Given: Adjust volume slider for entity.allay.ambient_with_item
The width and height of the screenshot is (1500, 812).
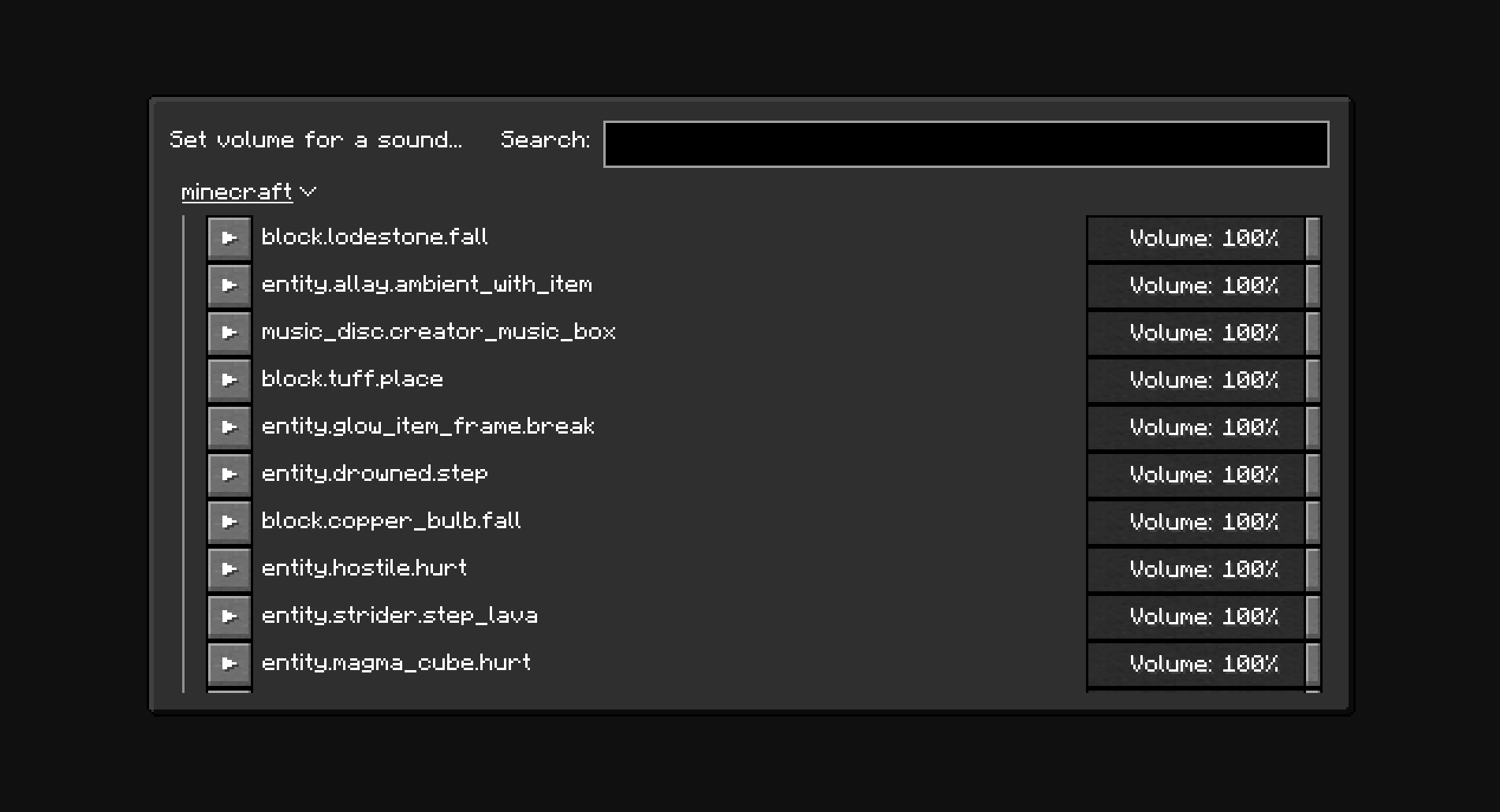Looking at the screenshot, I should pyautogui.click(x=1203, y=285).
